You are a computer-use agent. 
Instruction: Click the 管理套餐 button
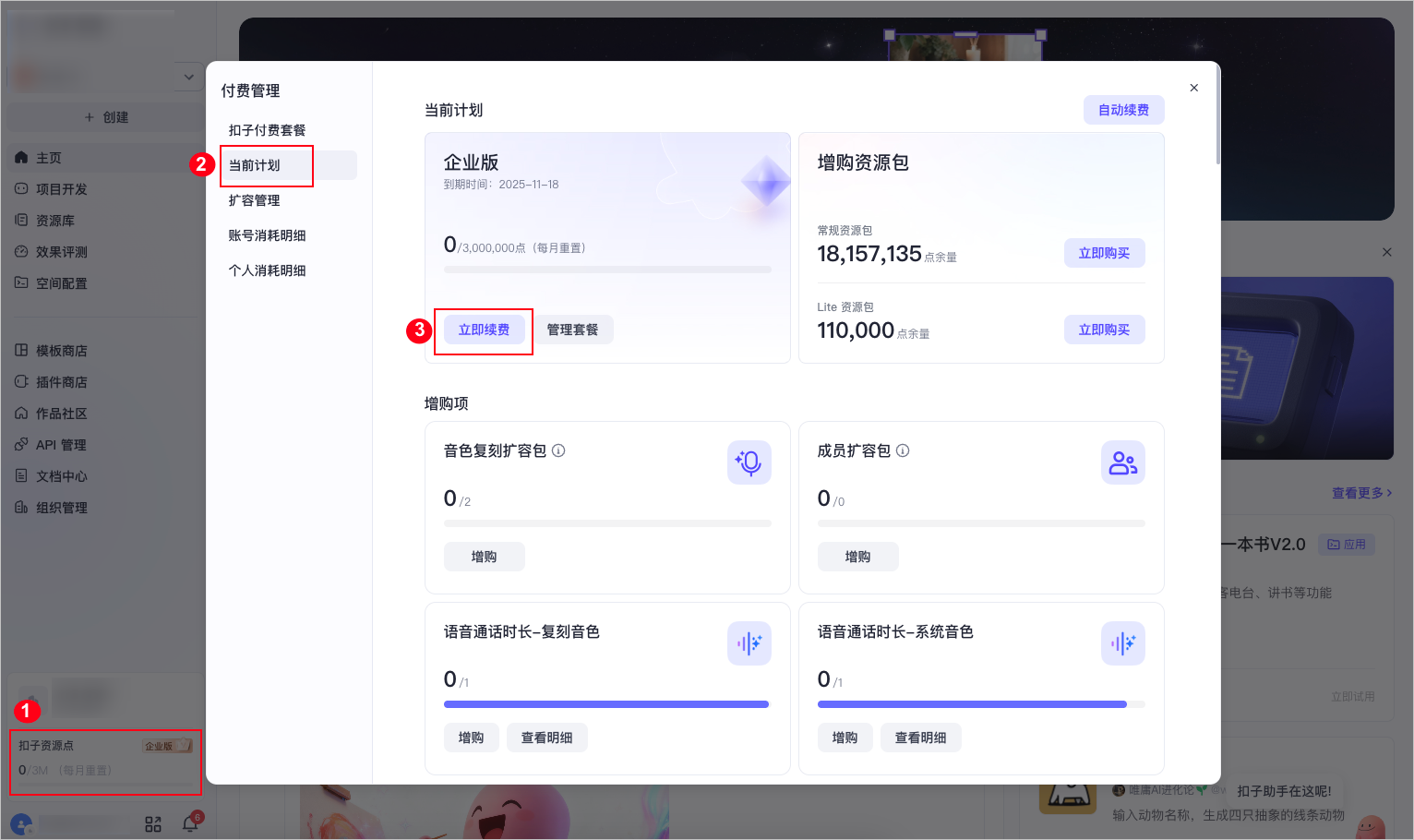(572, 330)
